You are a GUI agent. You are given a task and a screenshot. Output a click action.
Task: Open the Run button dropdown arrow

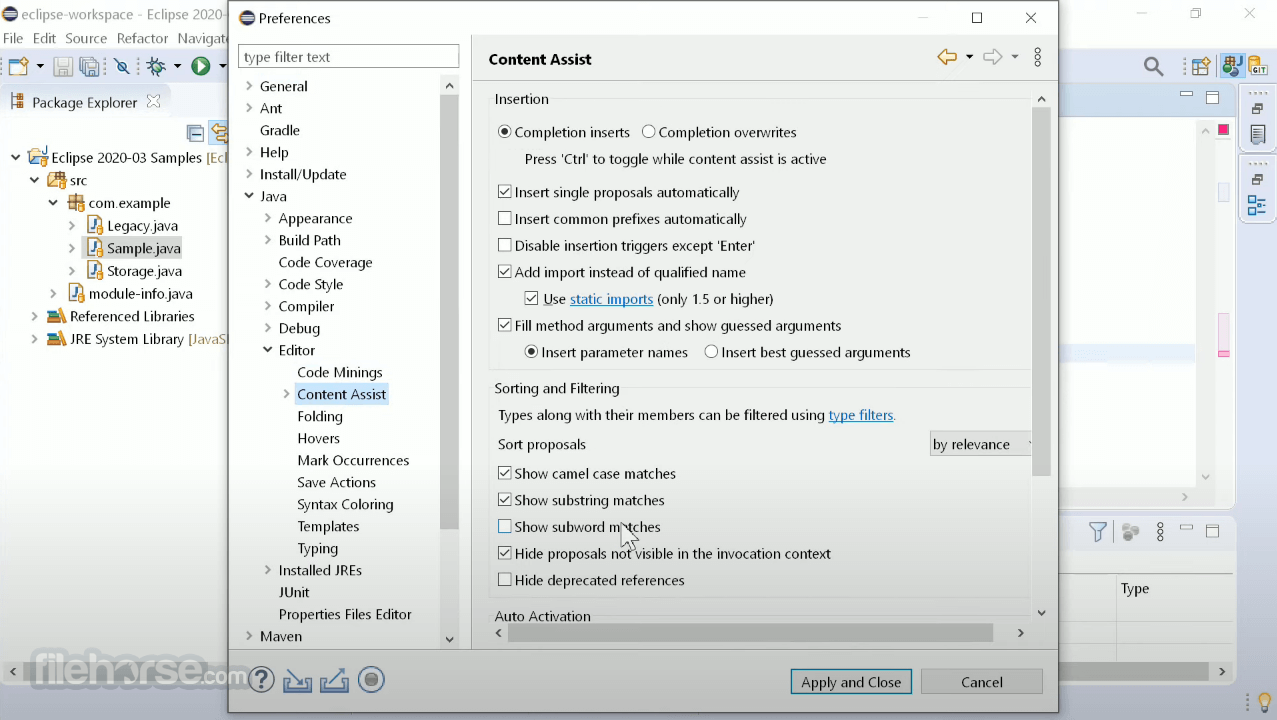click(x=221, y=67)
